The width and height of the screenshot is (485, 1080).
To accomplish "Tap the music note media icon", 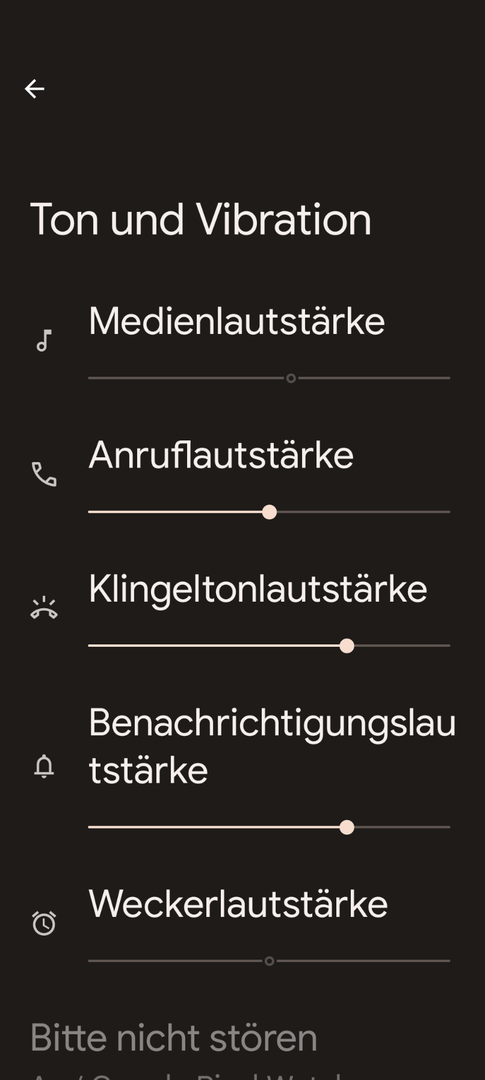I will [44, 340].
